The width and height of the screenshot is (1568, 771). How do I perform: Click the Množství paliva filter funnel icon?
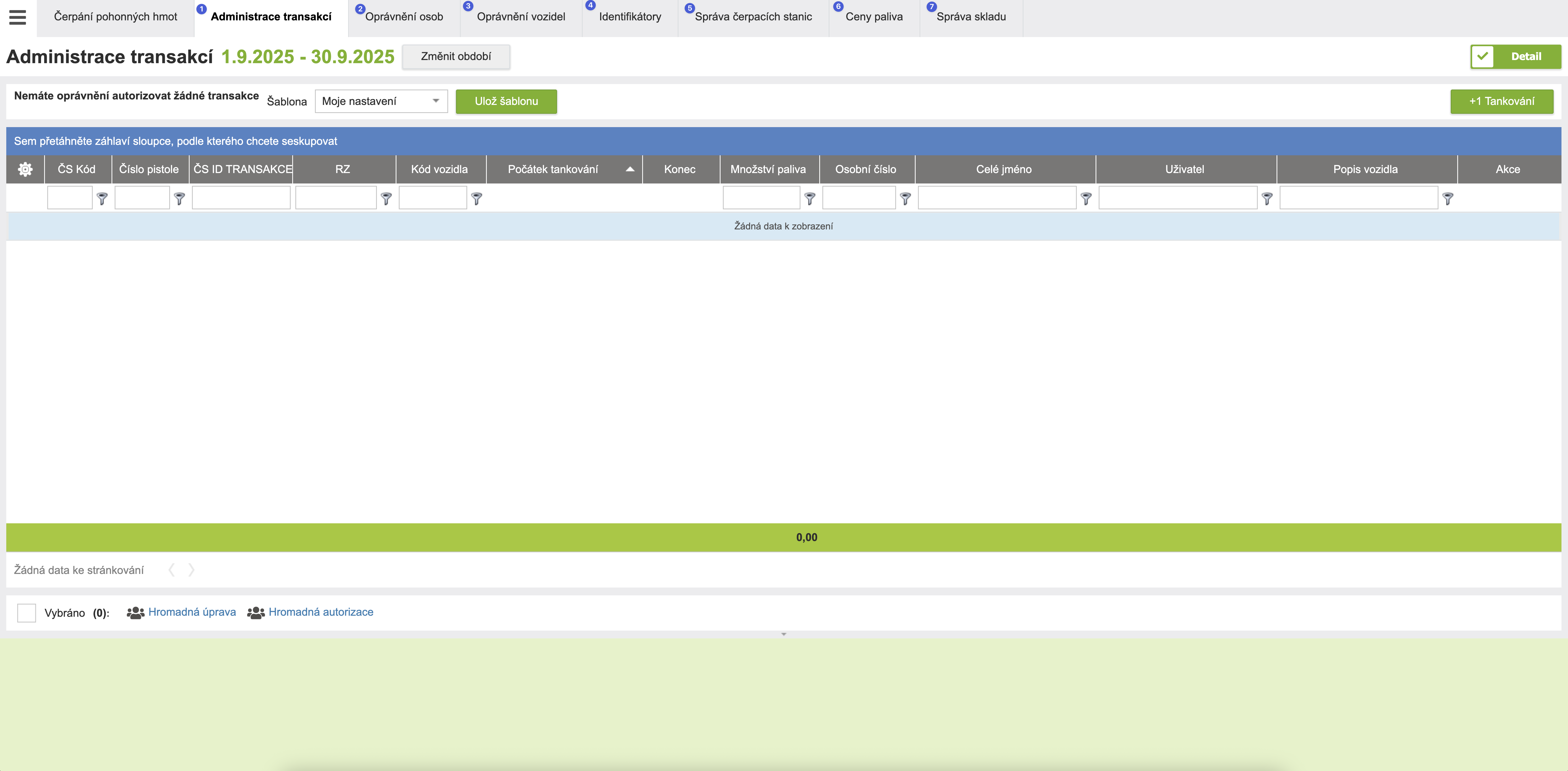pyautogui.click(x=810, y=198)
